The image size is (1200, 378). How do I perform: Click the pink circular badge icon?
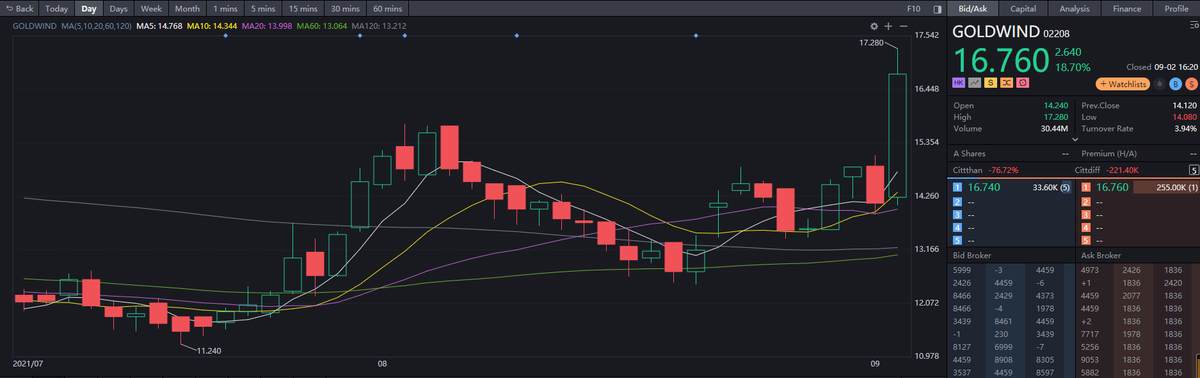point(1022,82)
